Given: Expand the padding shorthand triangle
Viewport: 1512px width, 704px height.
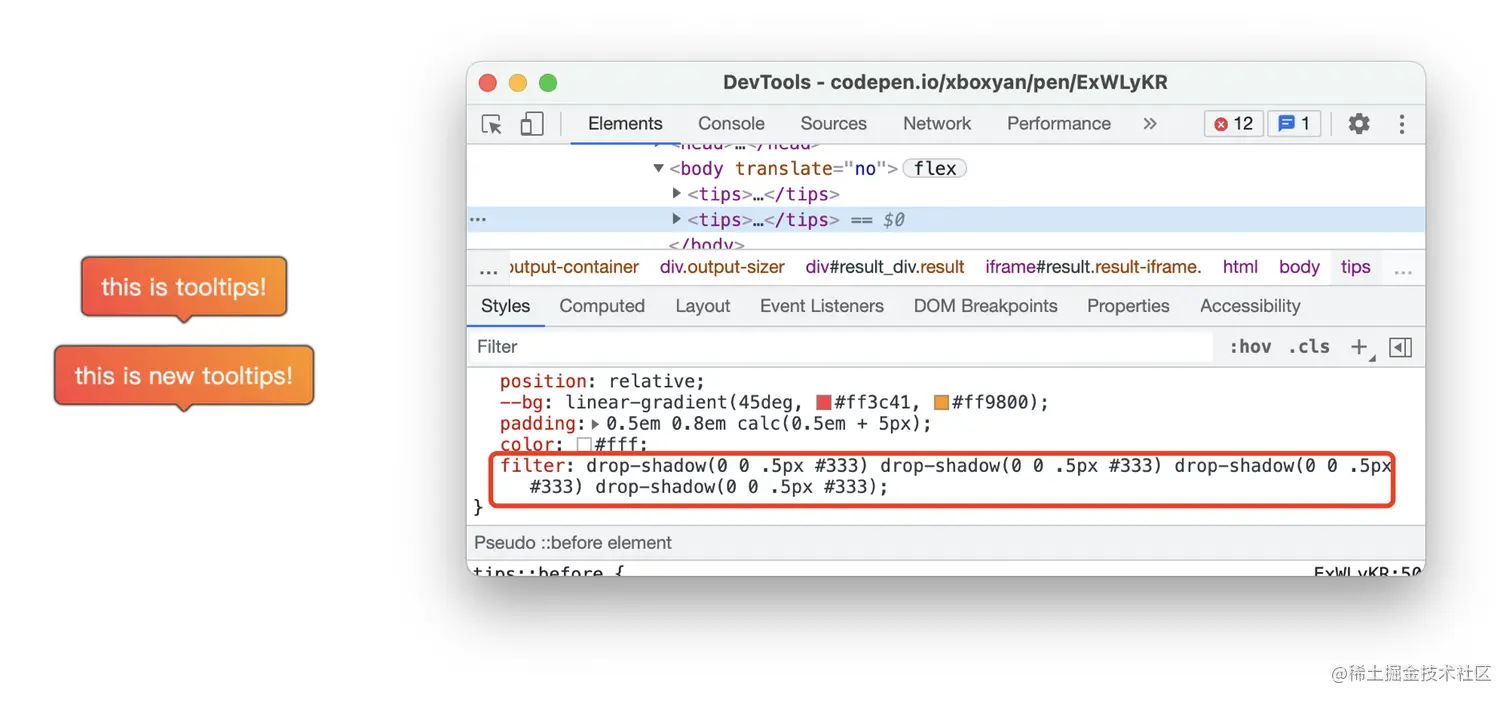Looking at the screenshot, I should click(x=596, y=424).
